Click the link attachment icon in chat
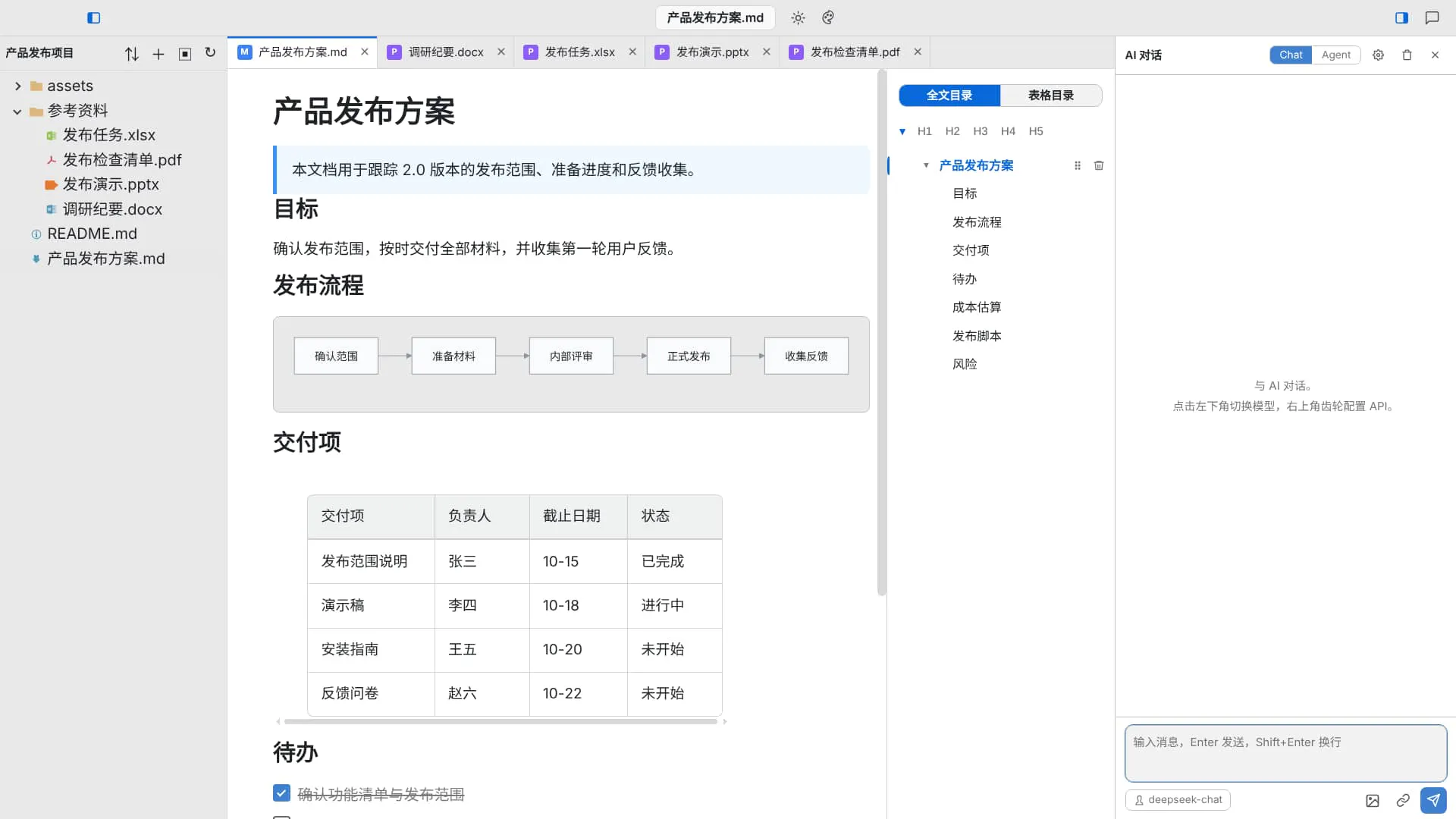 pyautogui.click(x=1403, y=801)
